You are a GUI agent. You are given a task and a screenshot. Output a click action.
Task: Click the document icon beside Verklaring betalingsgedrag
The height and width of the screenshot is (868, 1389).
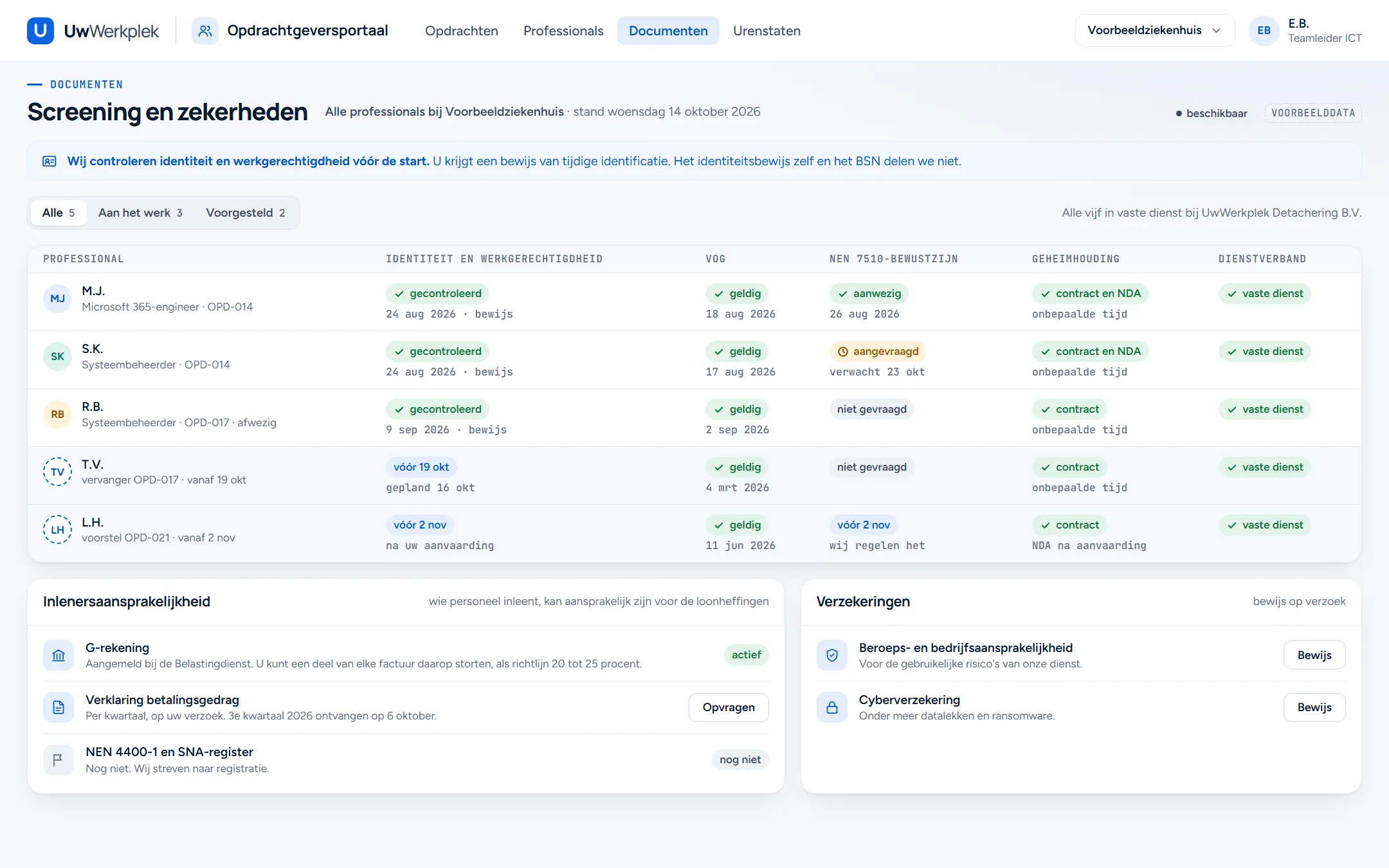click(x=59, y=707)
